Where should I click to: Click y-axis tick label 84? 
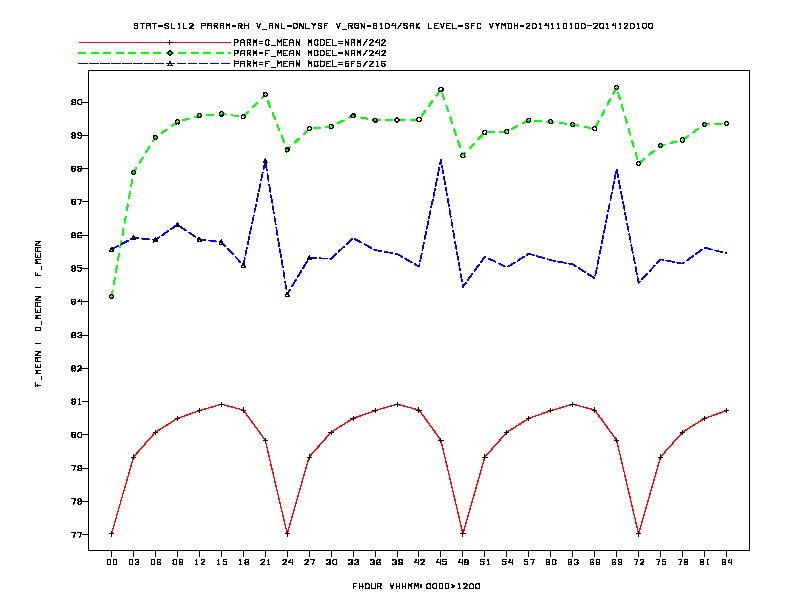pos(76,302)
